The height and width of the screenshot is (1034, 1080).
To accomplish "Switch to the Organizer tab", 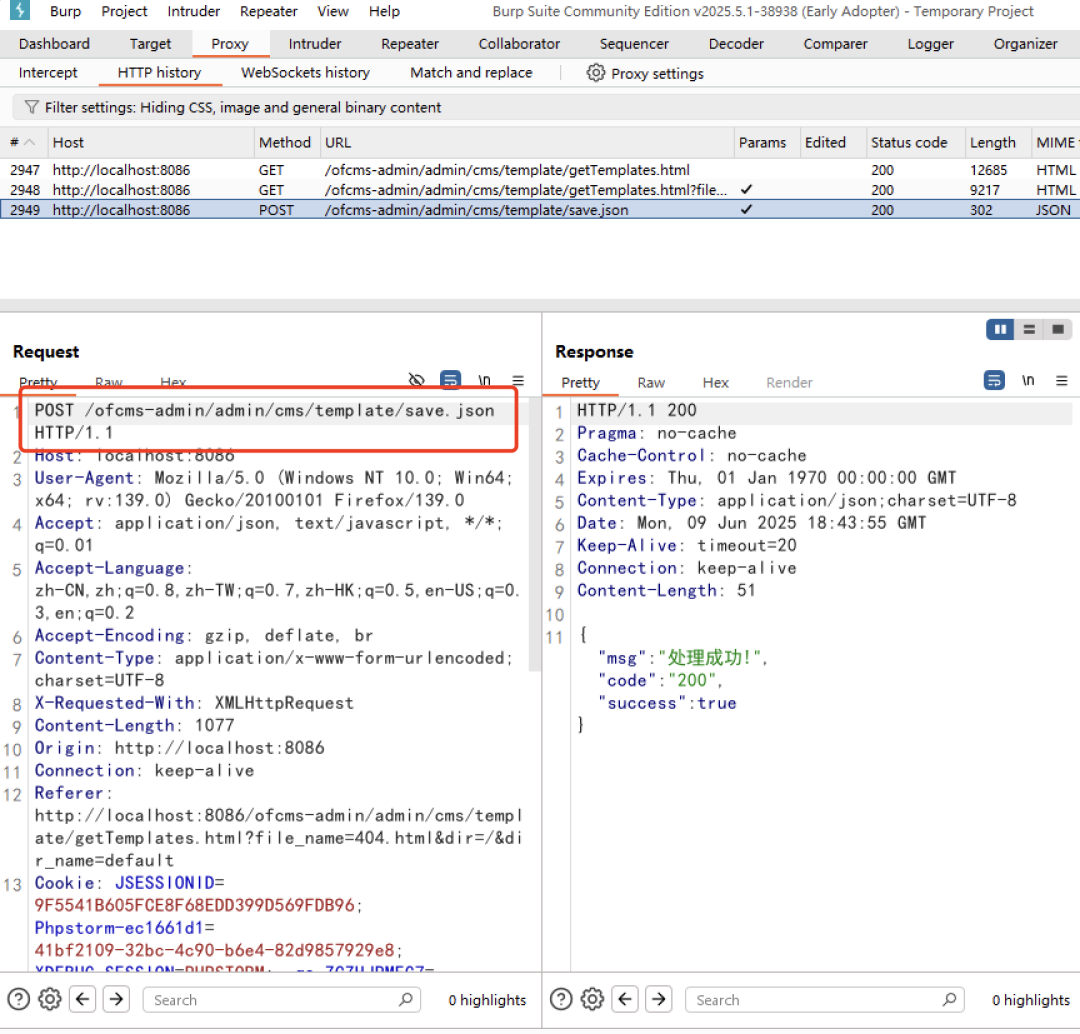I will point(1025,43).
